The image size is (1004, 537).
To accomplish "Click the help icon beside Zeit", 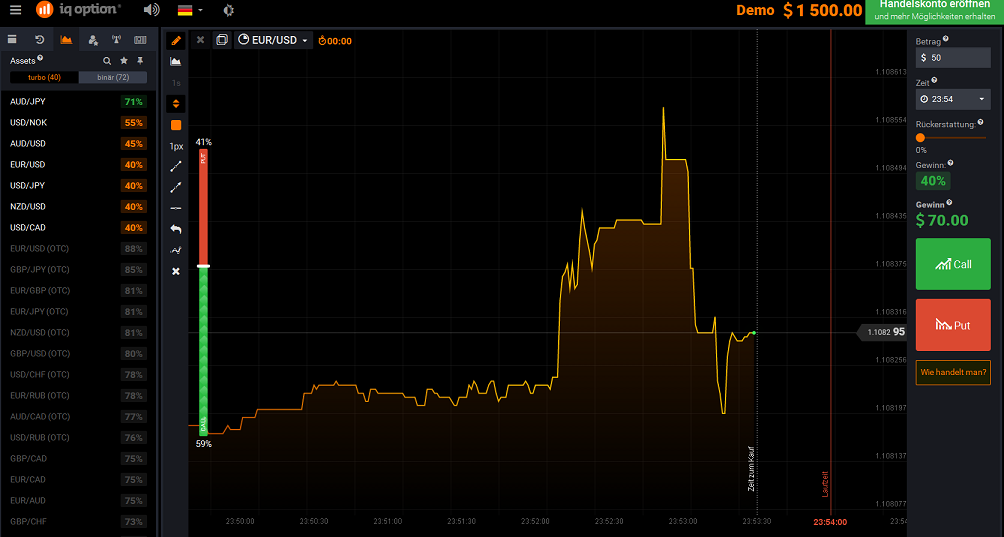I will (934, 81).
